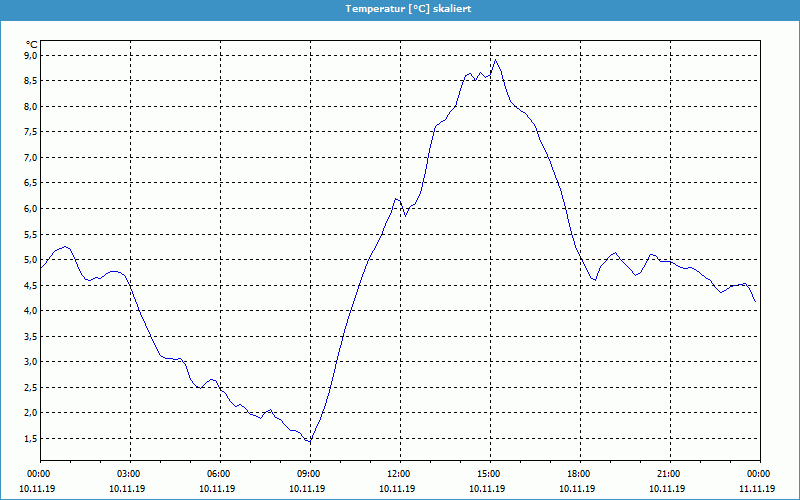The width and height of the screenshot is (800, 500).
Task: Select the "09:00" time axis label
Action: pos(310,474)
